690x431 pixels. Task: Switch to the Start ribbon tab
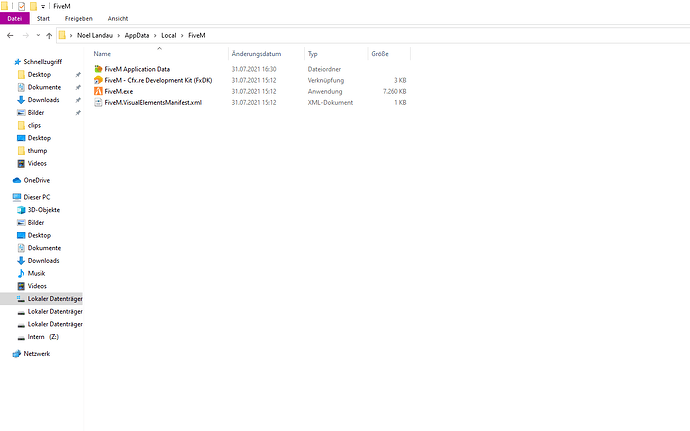click(43, 18)
